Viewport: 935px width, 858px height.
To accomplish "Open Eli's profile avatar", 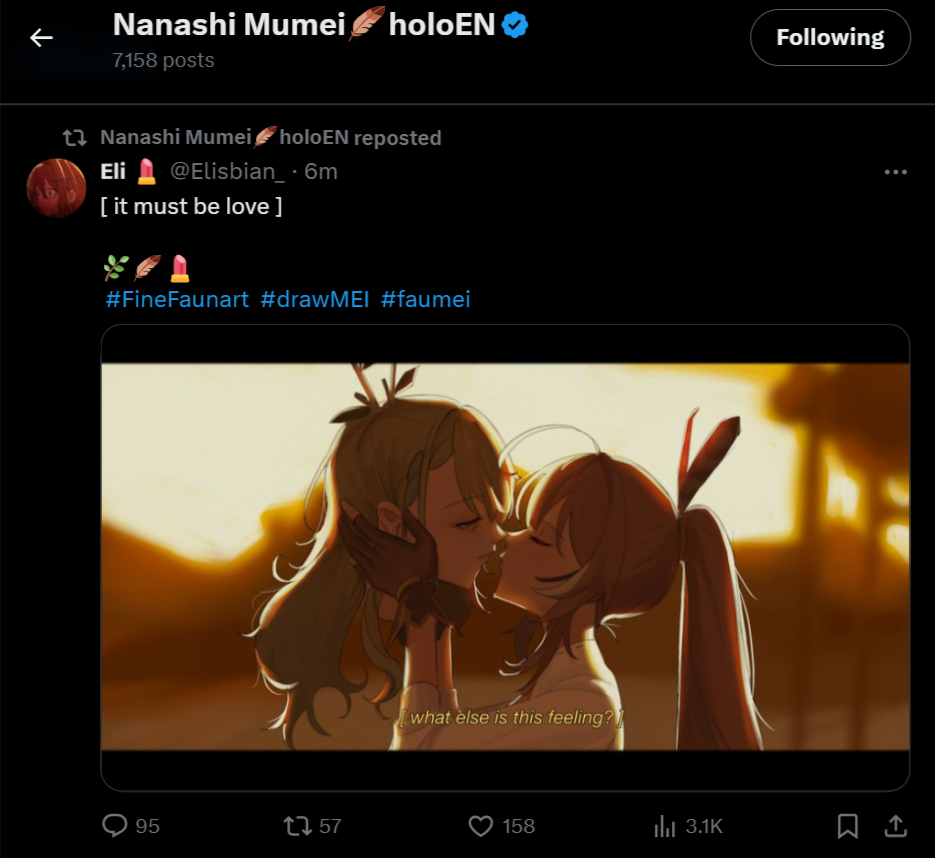I will click(57, 188).
